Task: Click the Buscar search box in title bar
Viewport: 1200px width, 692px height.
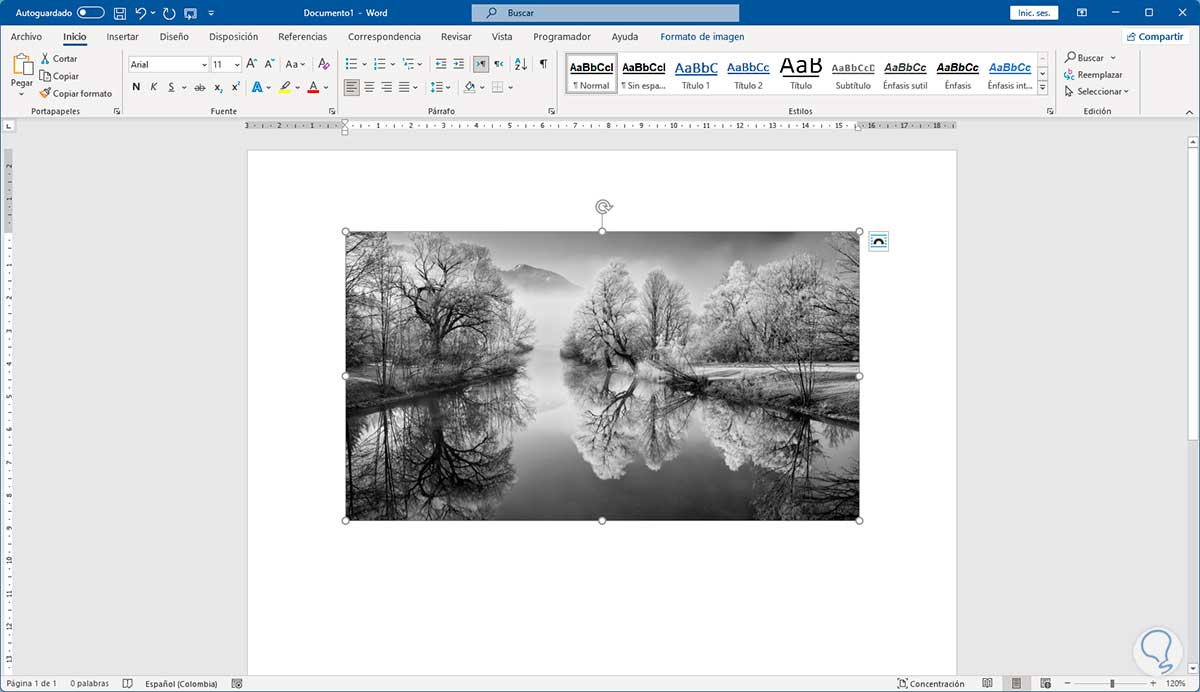Action: pos(605,13)
